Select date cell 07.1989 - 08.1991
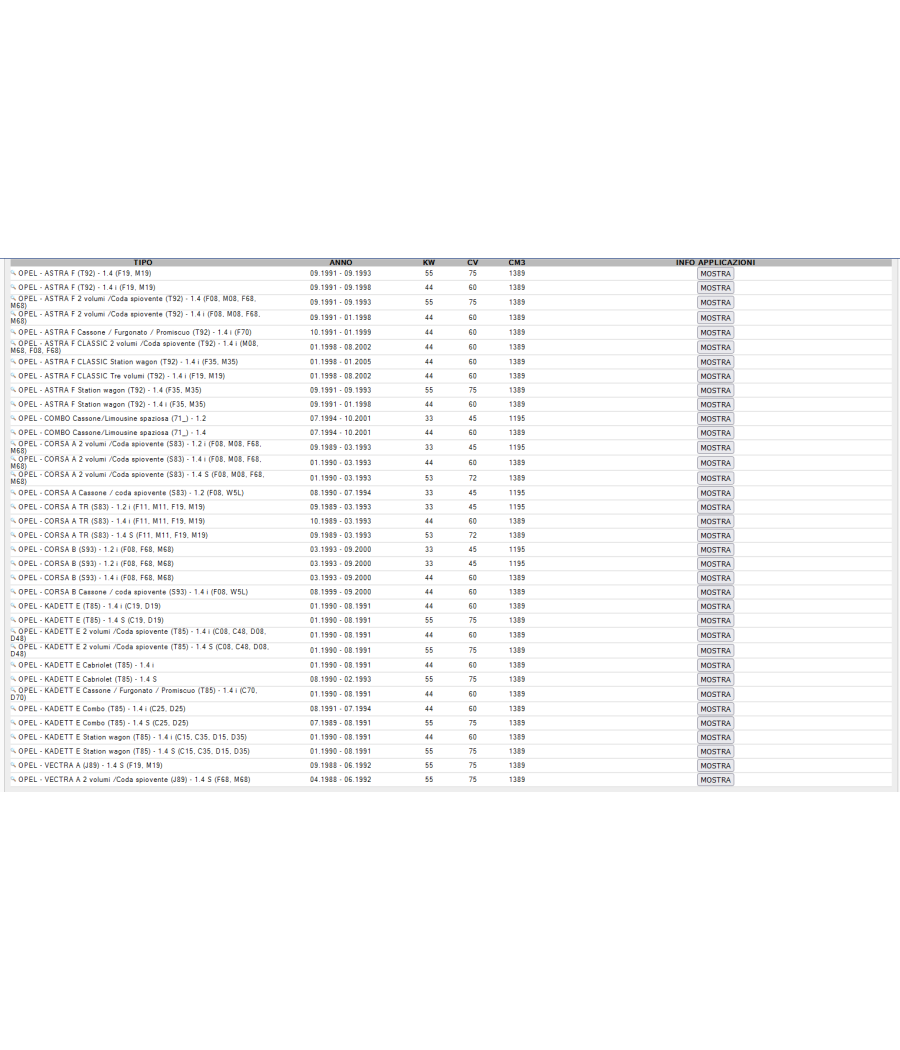900x1050 pixels. pos(340,723)
